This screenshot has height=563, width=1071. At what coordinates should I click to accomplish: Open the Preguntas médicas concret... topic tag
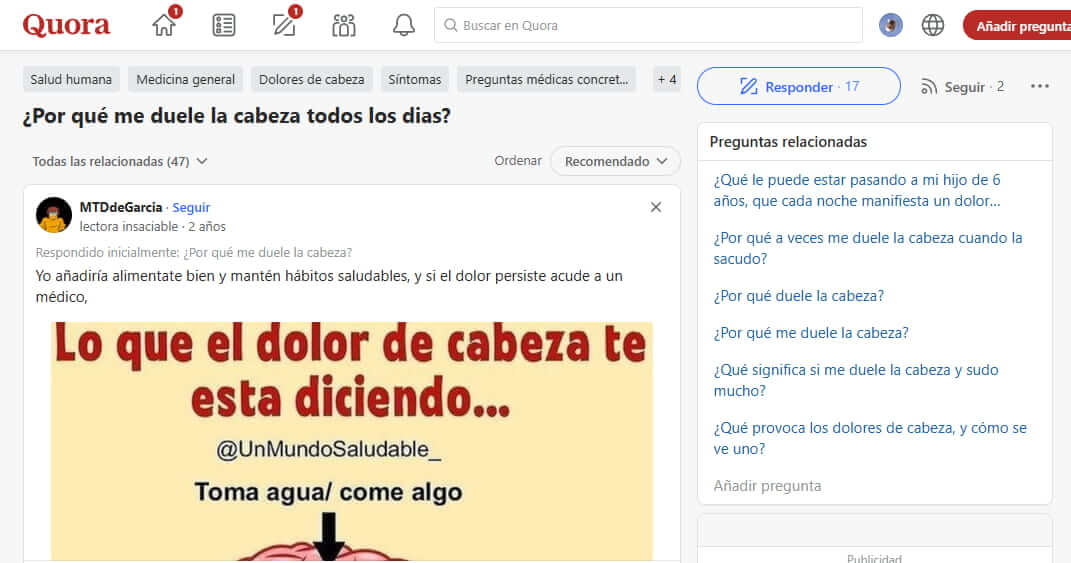click(546, 79)
